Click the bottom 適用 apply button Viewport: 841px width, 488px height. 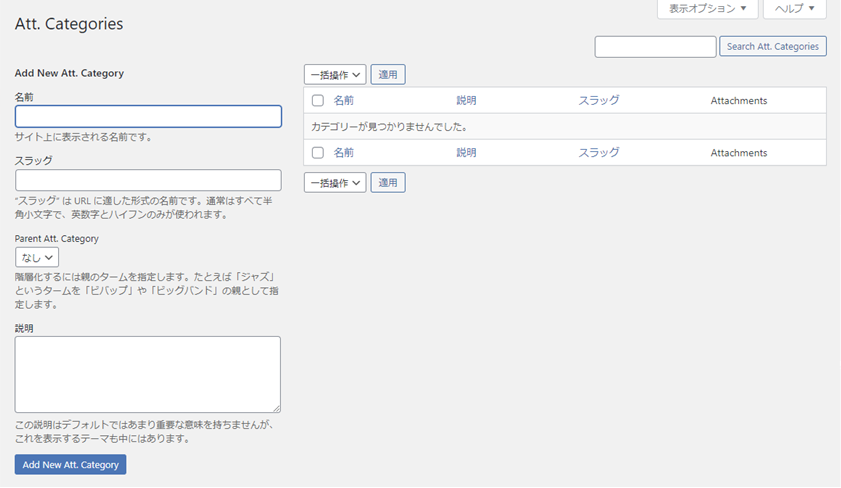coord(388,183)
